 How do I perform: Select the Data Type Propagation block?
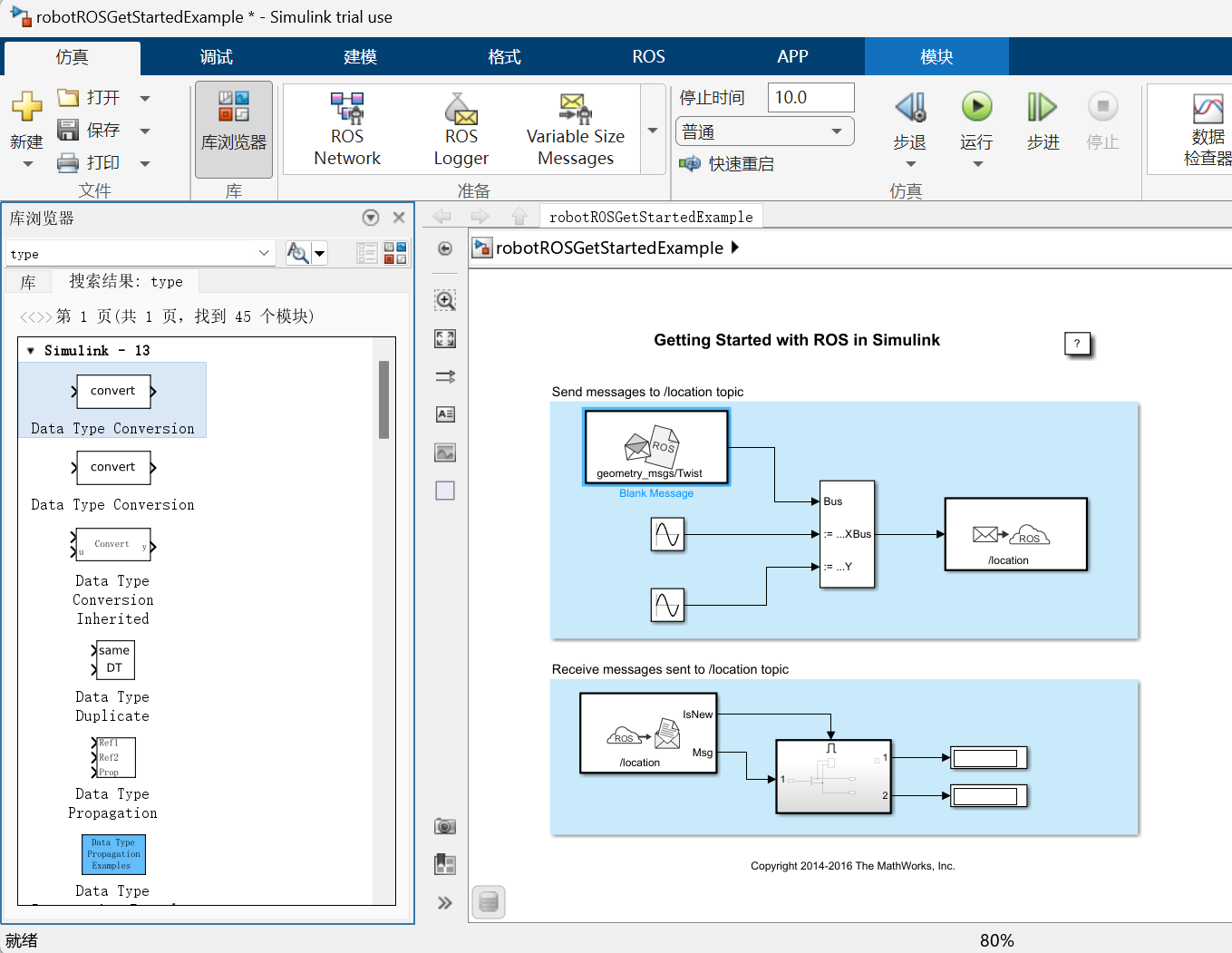point(112,778)
